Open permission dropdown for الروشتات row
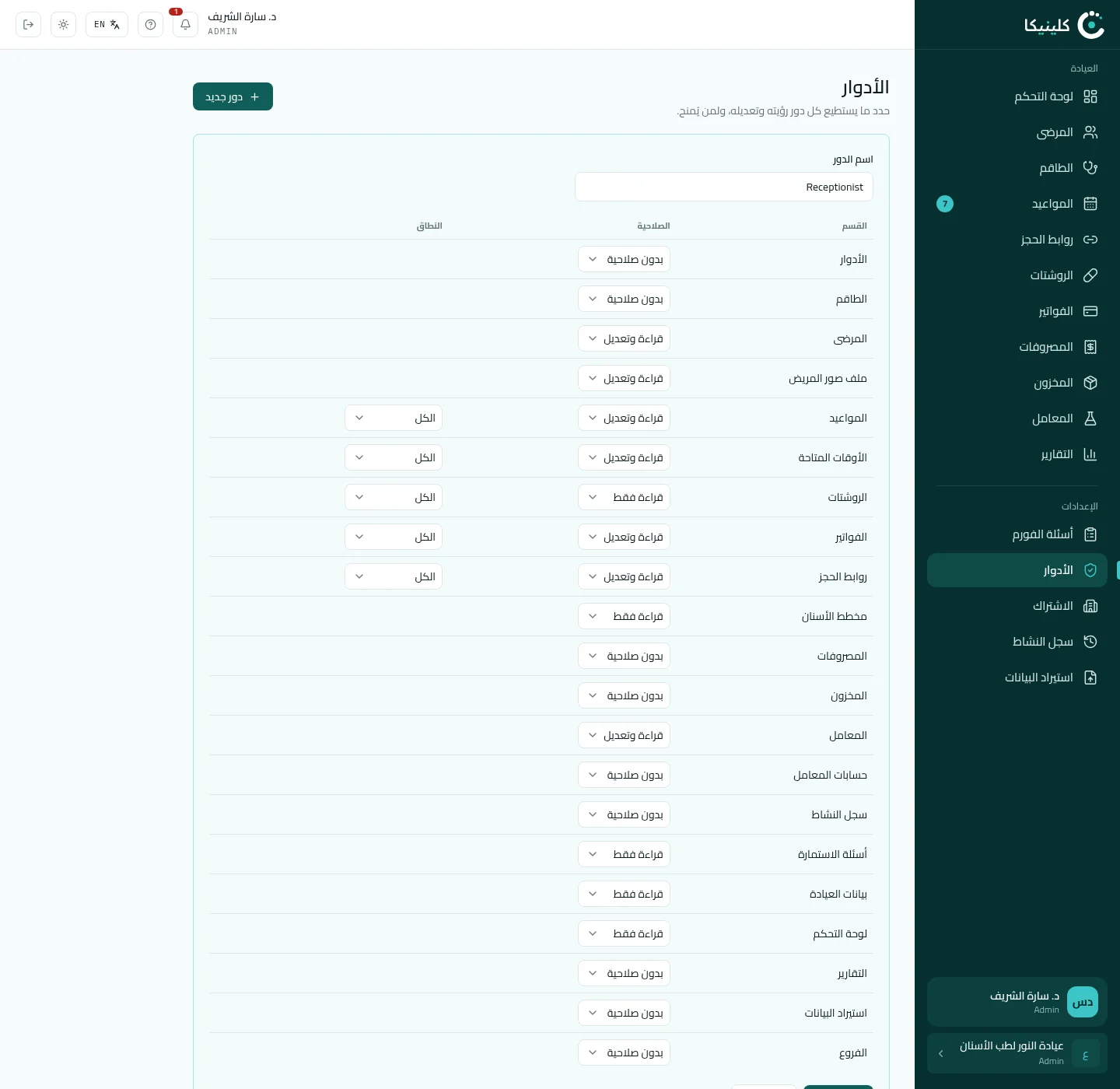The width and height of the screenshot is (1120, 1089). coord(624,497)
